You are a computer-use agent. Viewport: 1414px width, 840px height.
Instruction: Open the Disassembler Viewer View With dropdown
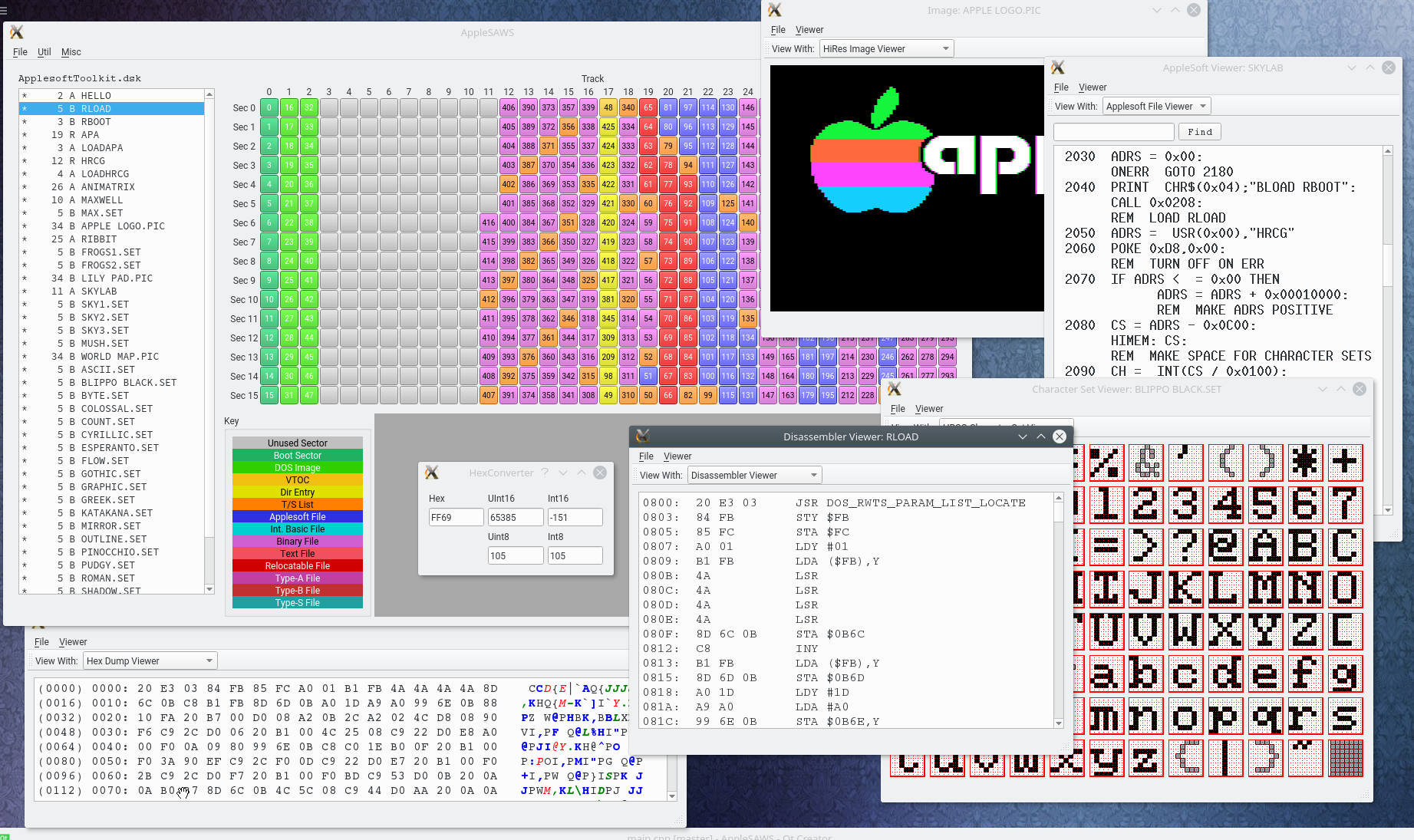click(754, 475)
